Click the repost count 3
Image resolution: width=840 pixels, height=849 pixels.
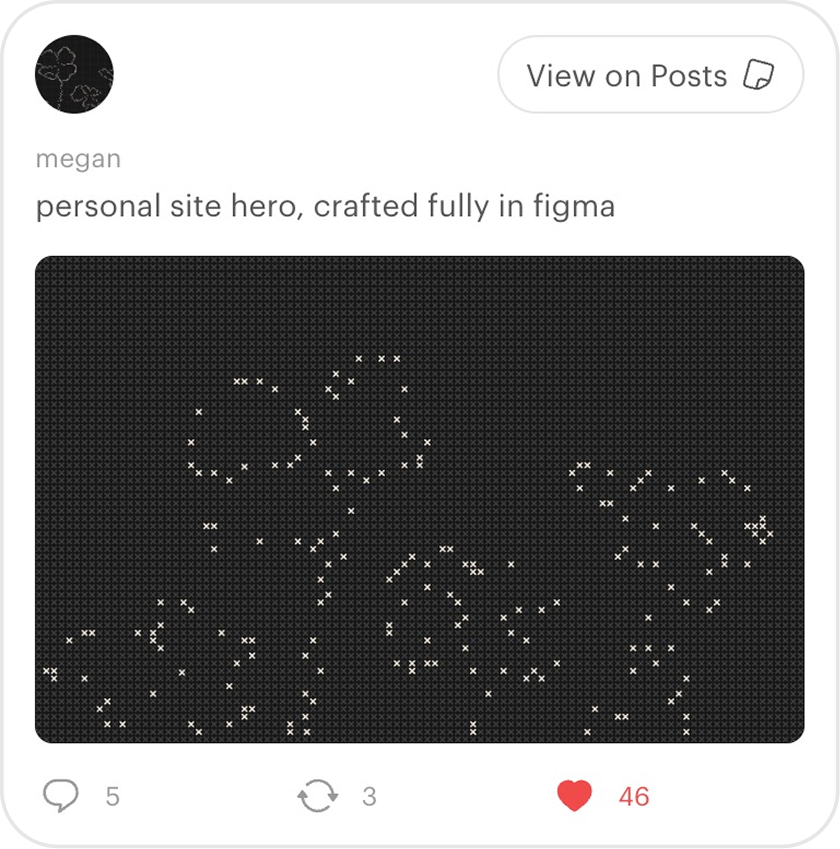coord(369,796)
